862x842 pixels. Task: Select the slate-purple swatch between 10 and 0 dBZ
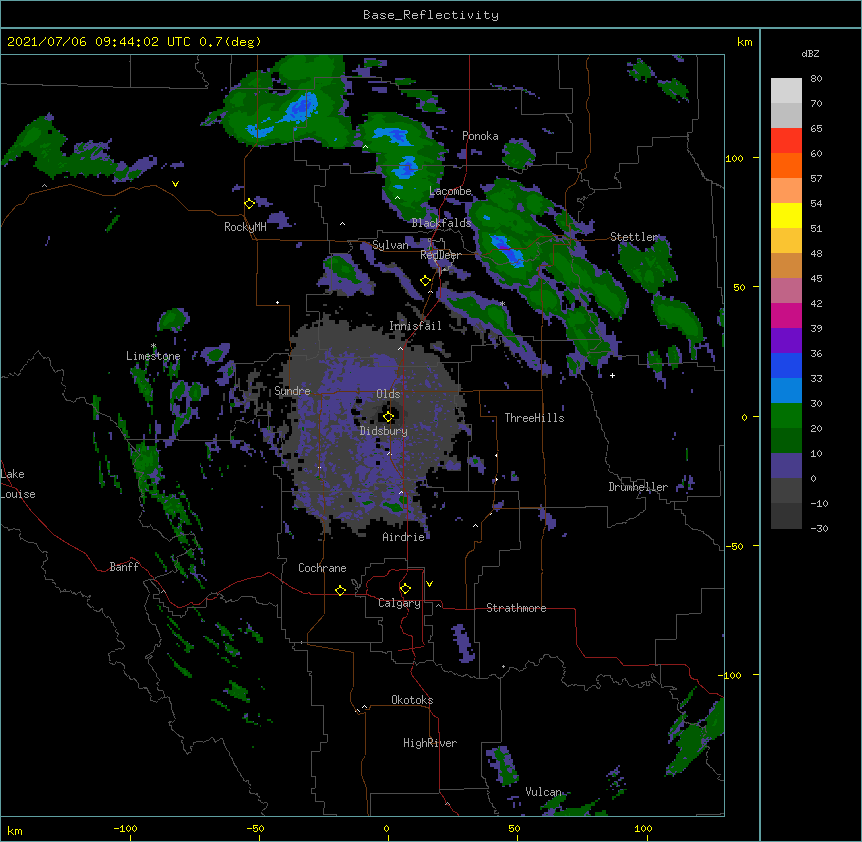click(x=786, y=466)
